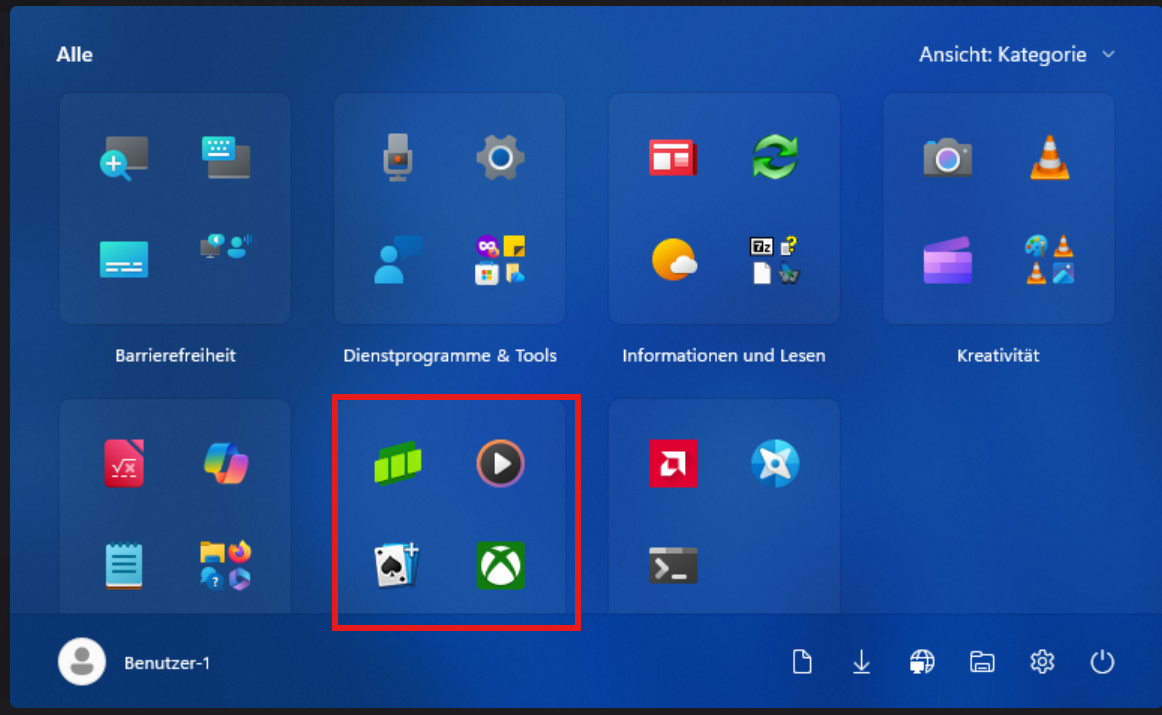Image resolution: width=1162 pixels, height=715 pixels.
Task: Open the Notepad icon
Action: [124, 566]
